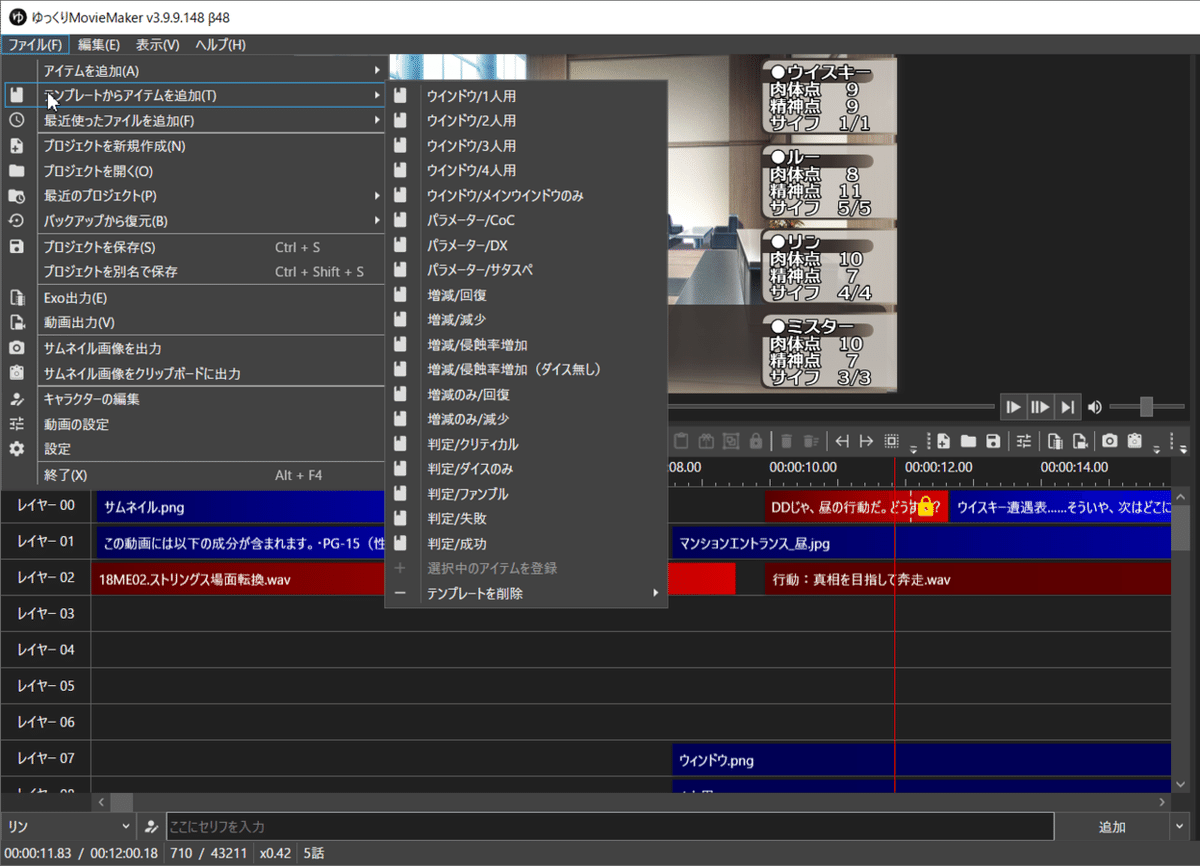
Task: Click the volume slider handle
Action: (x=1146, y=407)
